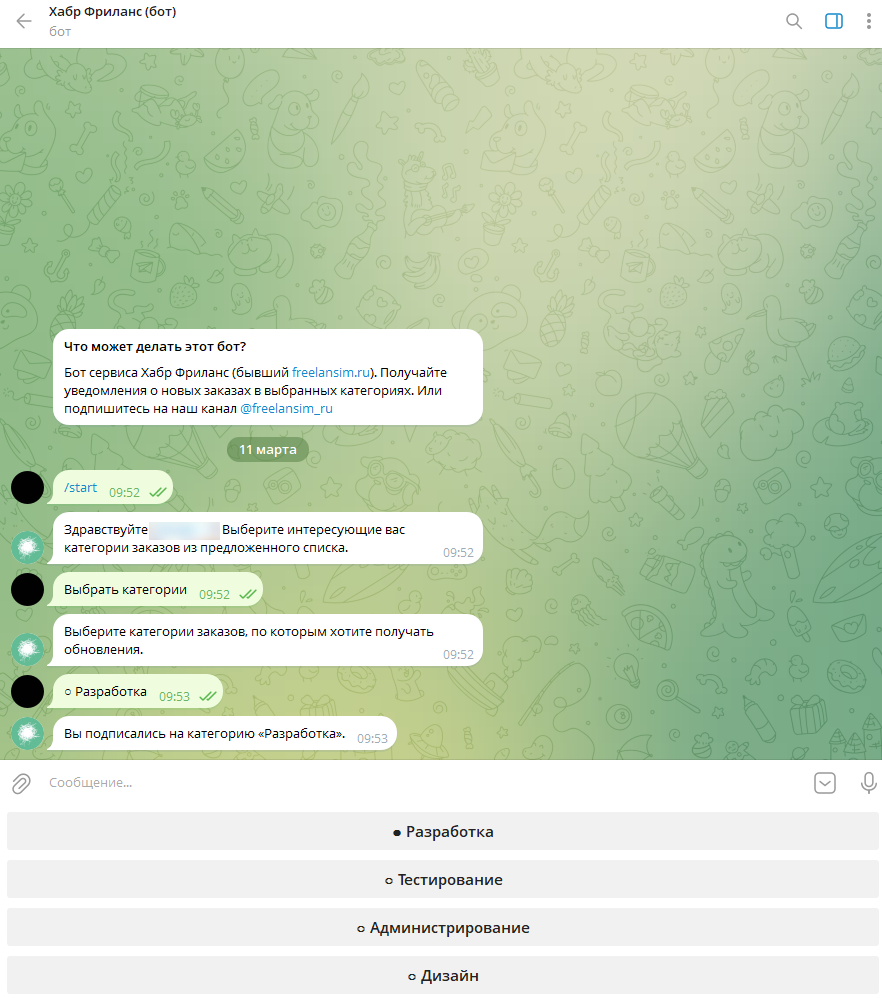Click the /start command in message
The height and width of the screenshot is (998, 882).
(x=81, y=488)
